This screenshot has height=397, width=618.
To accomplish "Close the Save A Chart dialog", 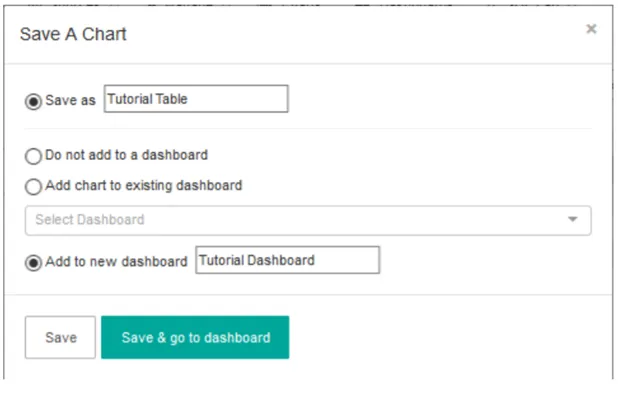I will [x=591, y=29].
